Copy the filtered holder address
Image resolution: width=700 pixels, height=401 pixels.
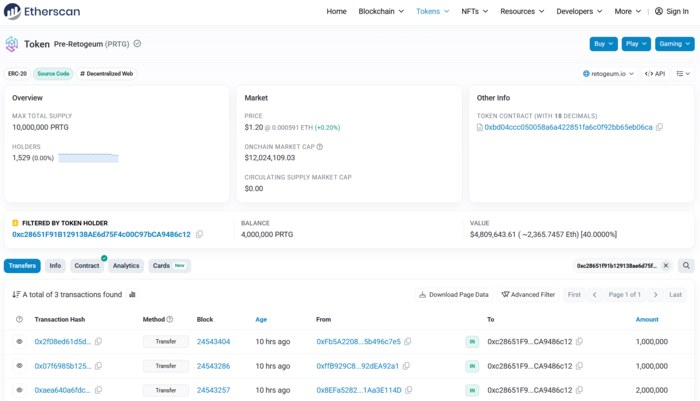point(199,234)
